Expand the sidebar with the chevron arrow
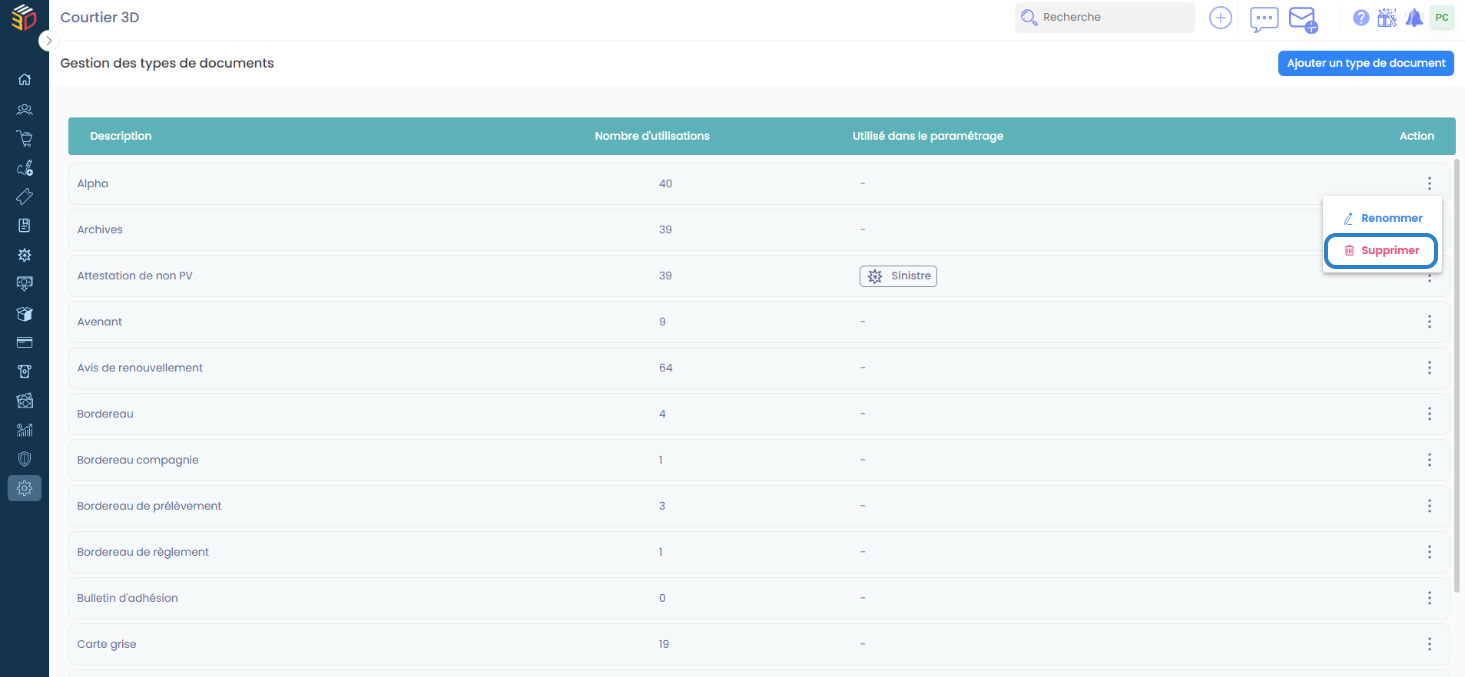 [x=49, y=41]
